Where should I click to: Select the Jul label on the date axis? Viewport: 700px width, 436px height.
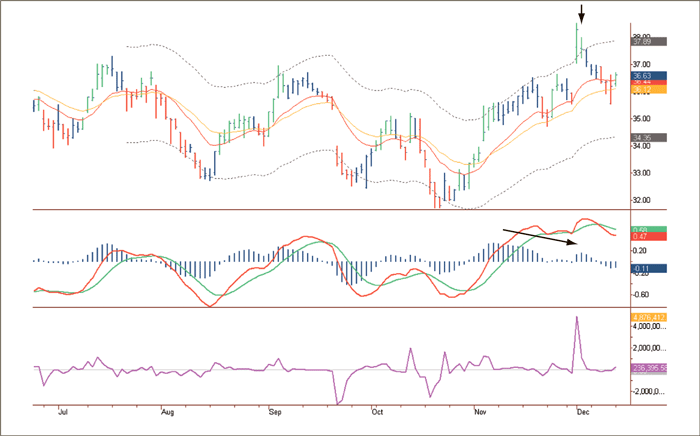tap(63, 411)
